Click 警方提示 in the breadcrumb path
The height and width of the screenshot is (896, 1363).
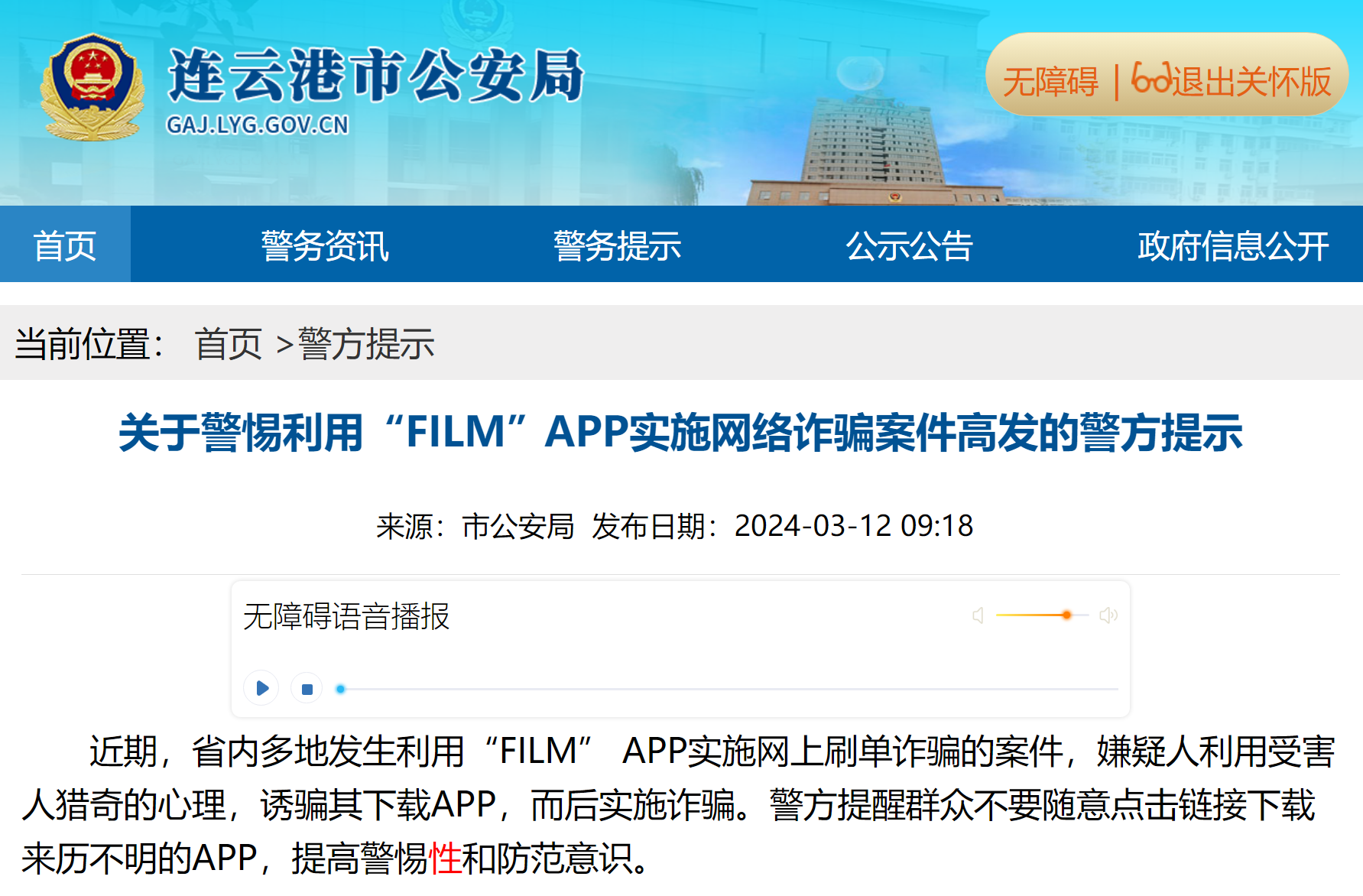tap(366, 343)
